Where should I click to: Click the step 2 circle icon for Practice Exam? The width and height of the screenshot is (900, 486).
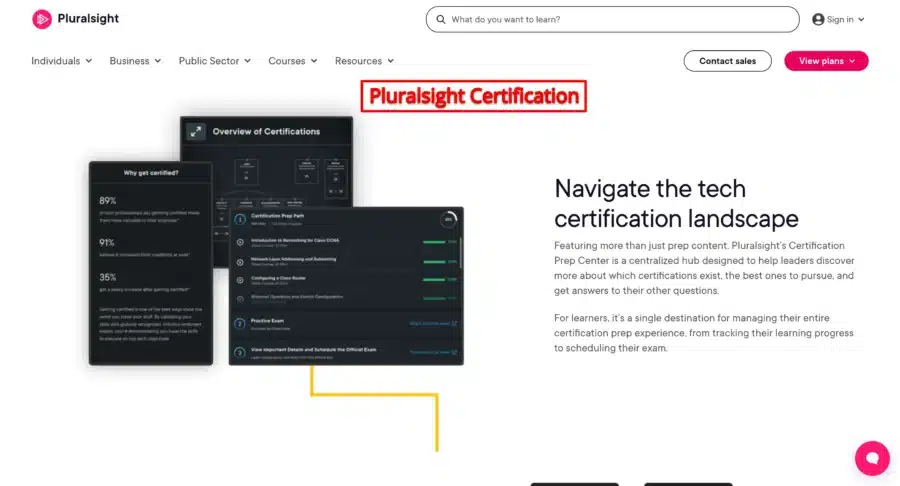click(240, 324)
